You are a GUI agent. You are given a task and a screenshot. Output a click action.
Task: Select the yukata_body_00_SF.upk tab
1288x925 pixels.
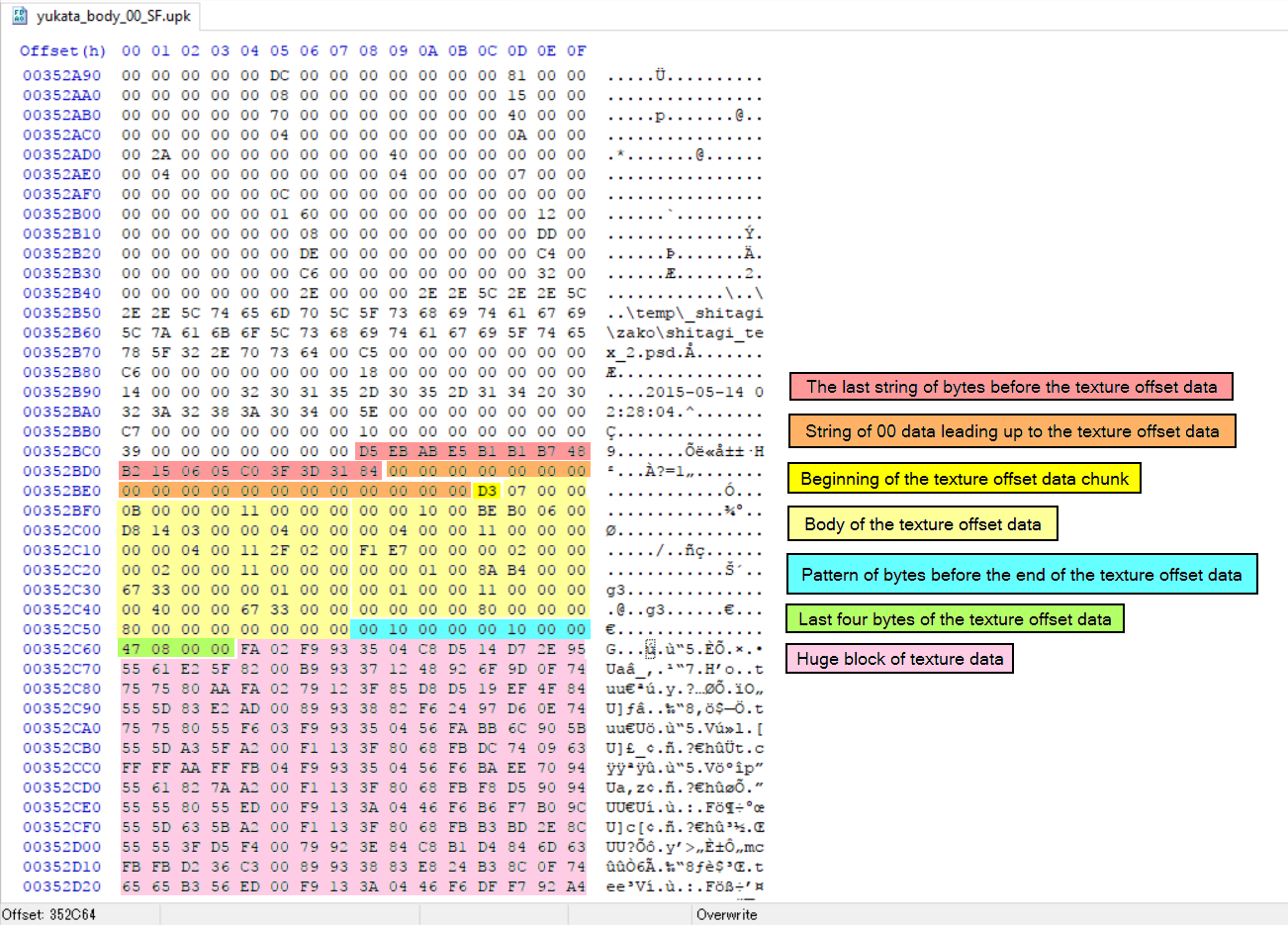[x=103, y=16]
